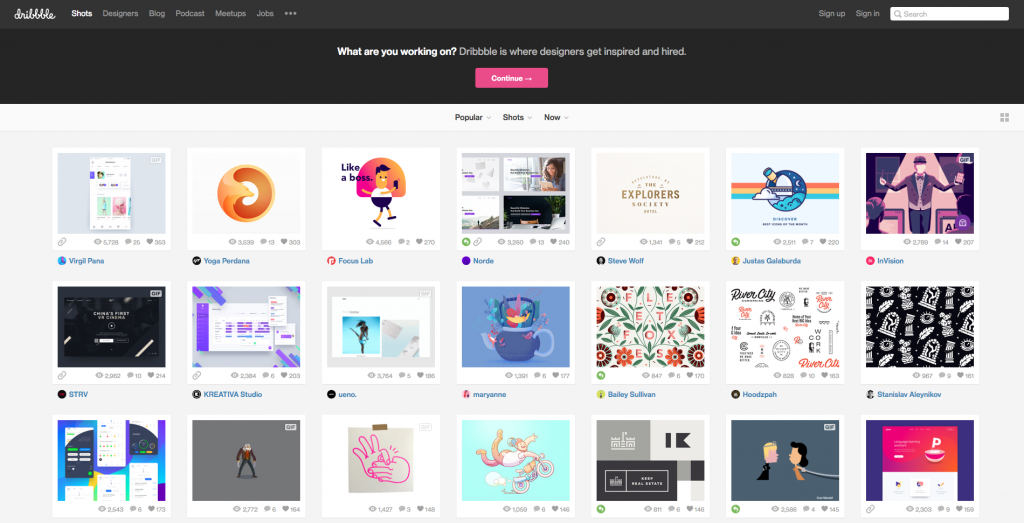Screen dimensions: 1024x523
Task: Open the three-dots more menu in navbar
Action: (x=291, y=13)
